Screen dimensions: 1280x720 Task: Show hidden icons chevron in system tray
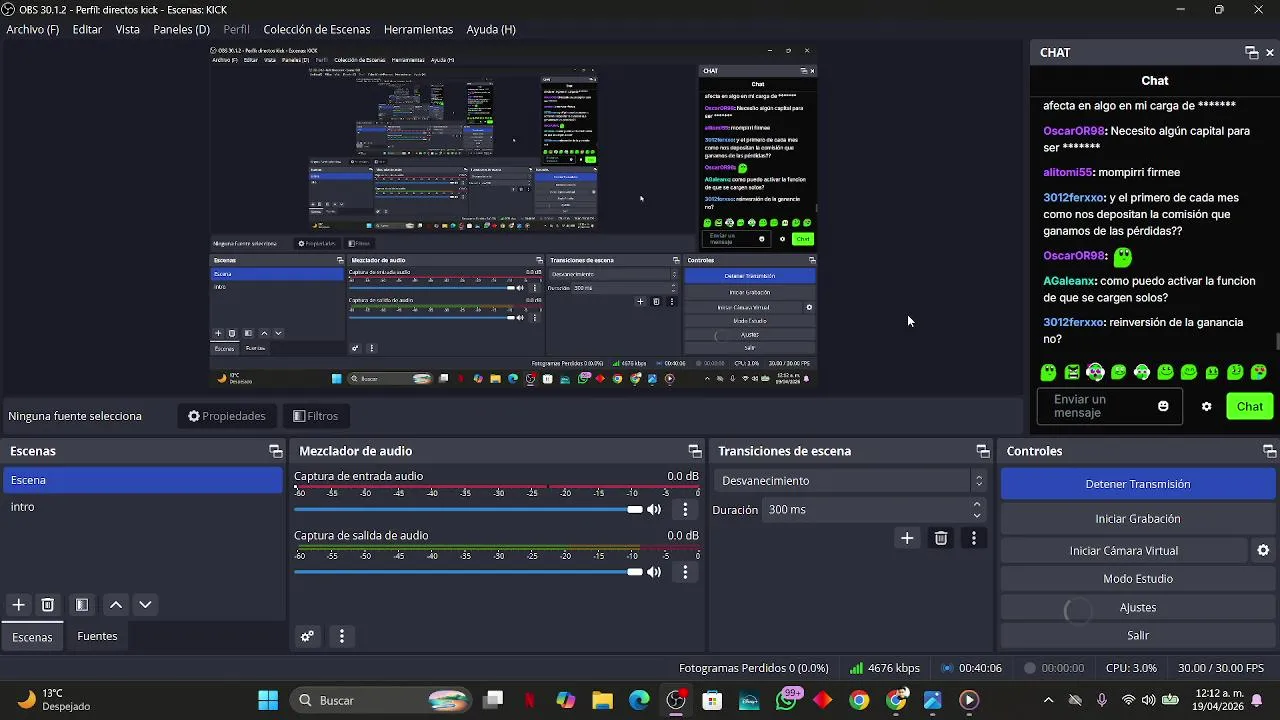[x=1048, y=700]
